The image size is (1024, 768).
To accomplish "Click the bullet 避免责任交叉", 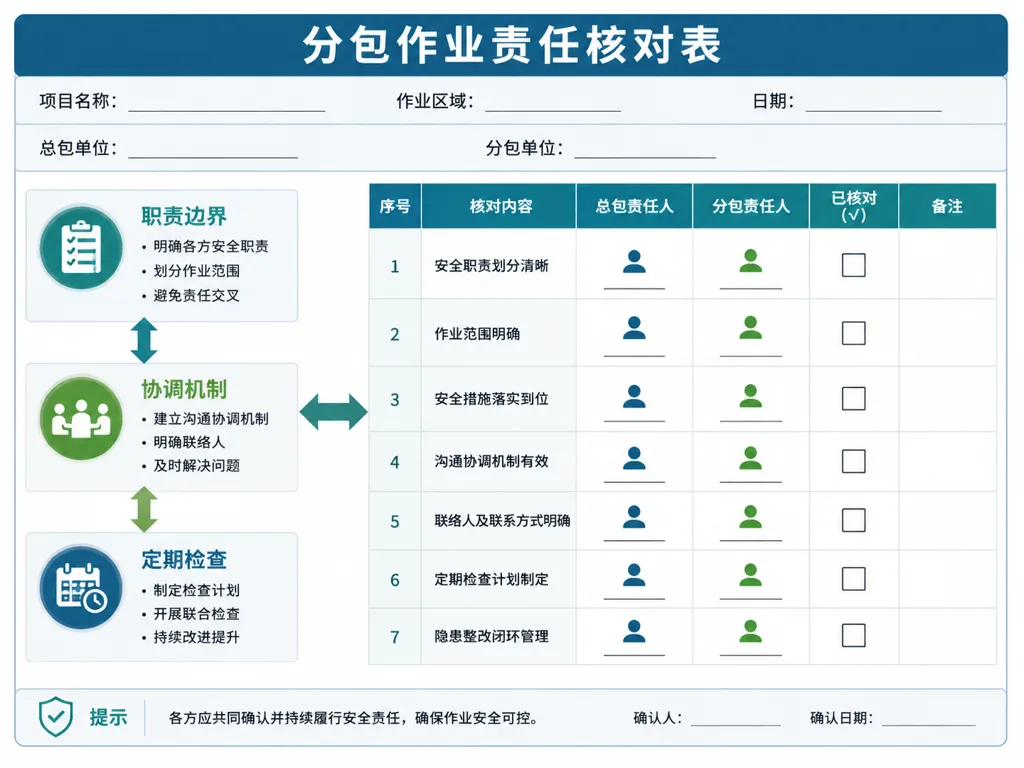I will click(197, 296).
